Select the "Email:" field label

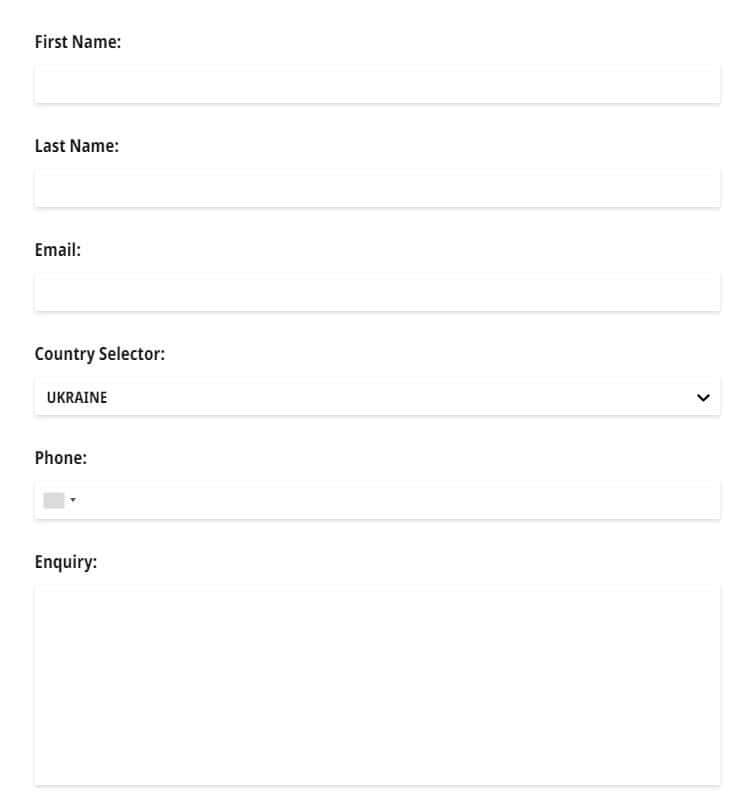click(57, 250)
